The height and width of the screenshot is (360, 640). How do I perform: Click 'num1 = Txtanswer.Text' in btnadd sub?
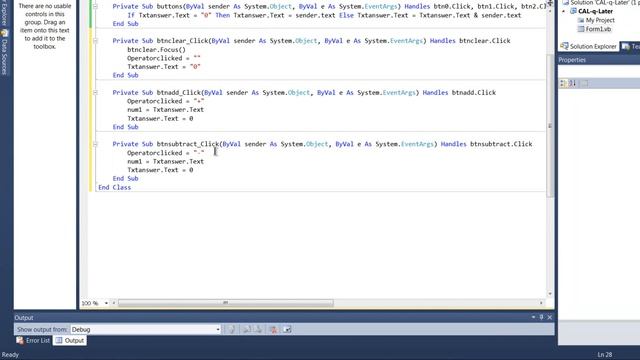pos(165,110)
